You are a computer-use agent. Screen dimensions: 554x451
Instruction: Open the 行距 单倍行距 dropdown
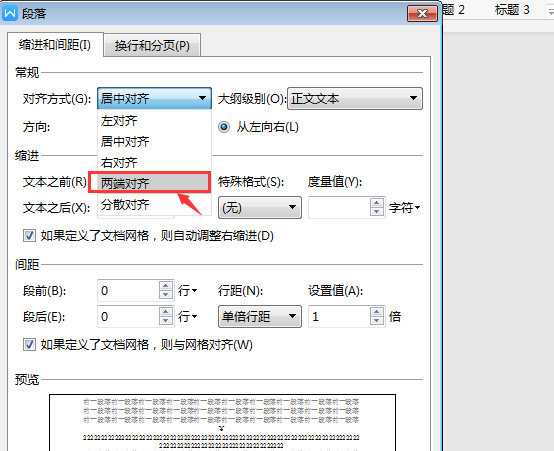260,316
